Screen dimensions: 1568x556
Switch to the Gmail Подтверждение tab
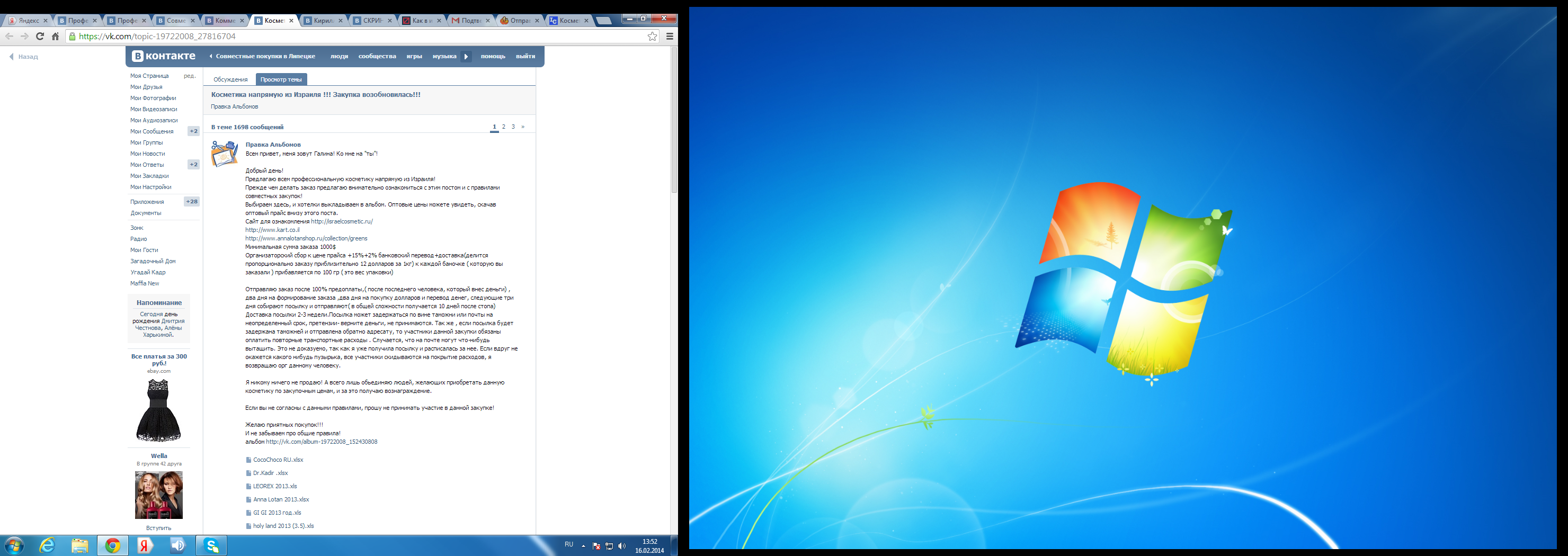tap(470, 21)
